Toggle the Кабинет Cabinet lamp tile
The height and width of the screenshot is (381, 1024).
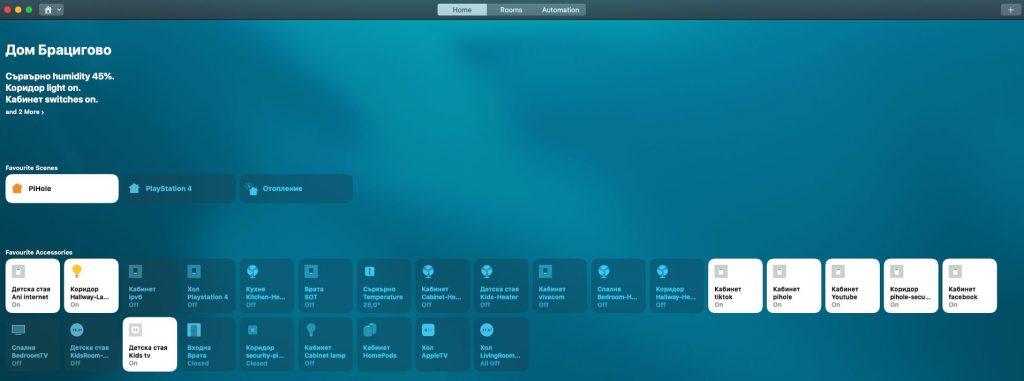click(x=326, y=344)
